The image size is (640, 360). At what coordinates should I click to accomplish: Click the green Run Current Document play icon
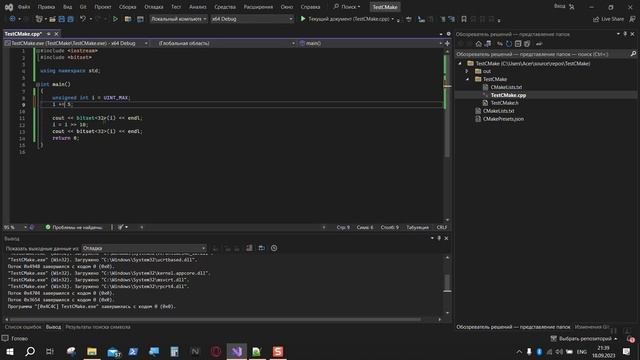303,19
